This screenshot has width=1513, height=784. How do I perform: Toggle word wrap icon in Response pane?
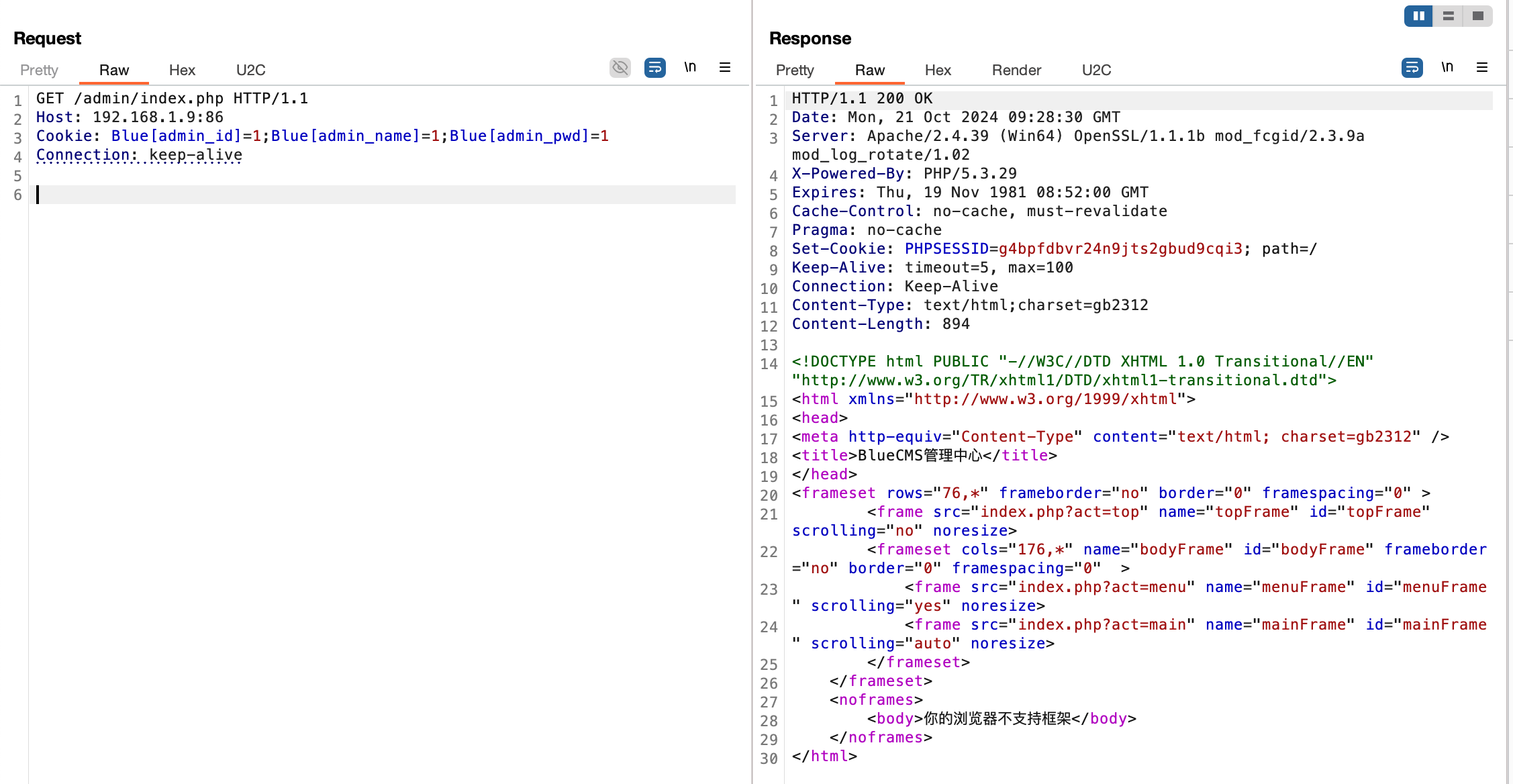point(1412,68)
